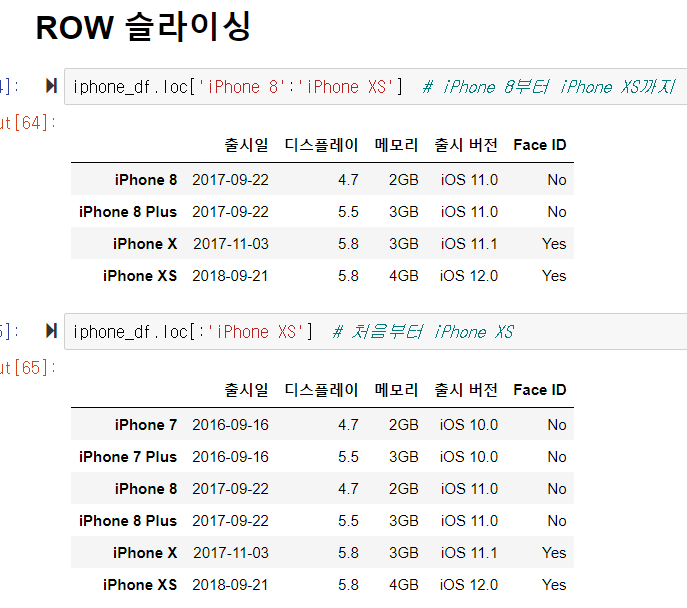Image resolution: width=687 pixels, height=608 pixels.
Task: Click 2018-09-21 date in first table
Action: [230, 276]
